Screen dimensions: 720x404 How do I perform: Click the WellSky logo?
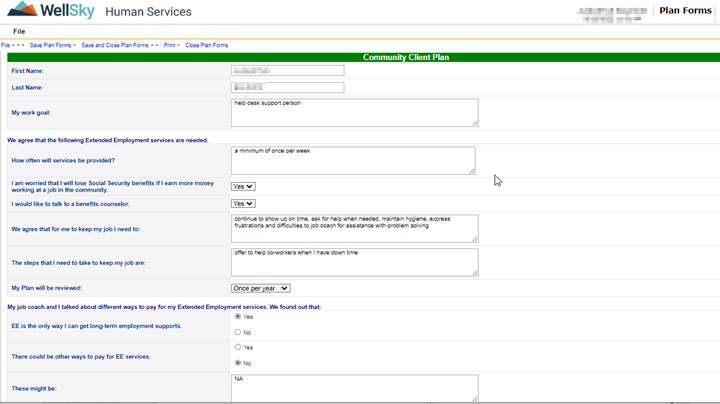[50, 12]
